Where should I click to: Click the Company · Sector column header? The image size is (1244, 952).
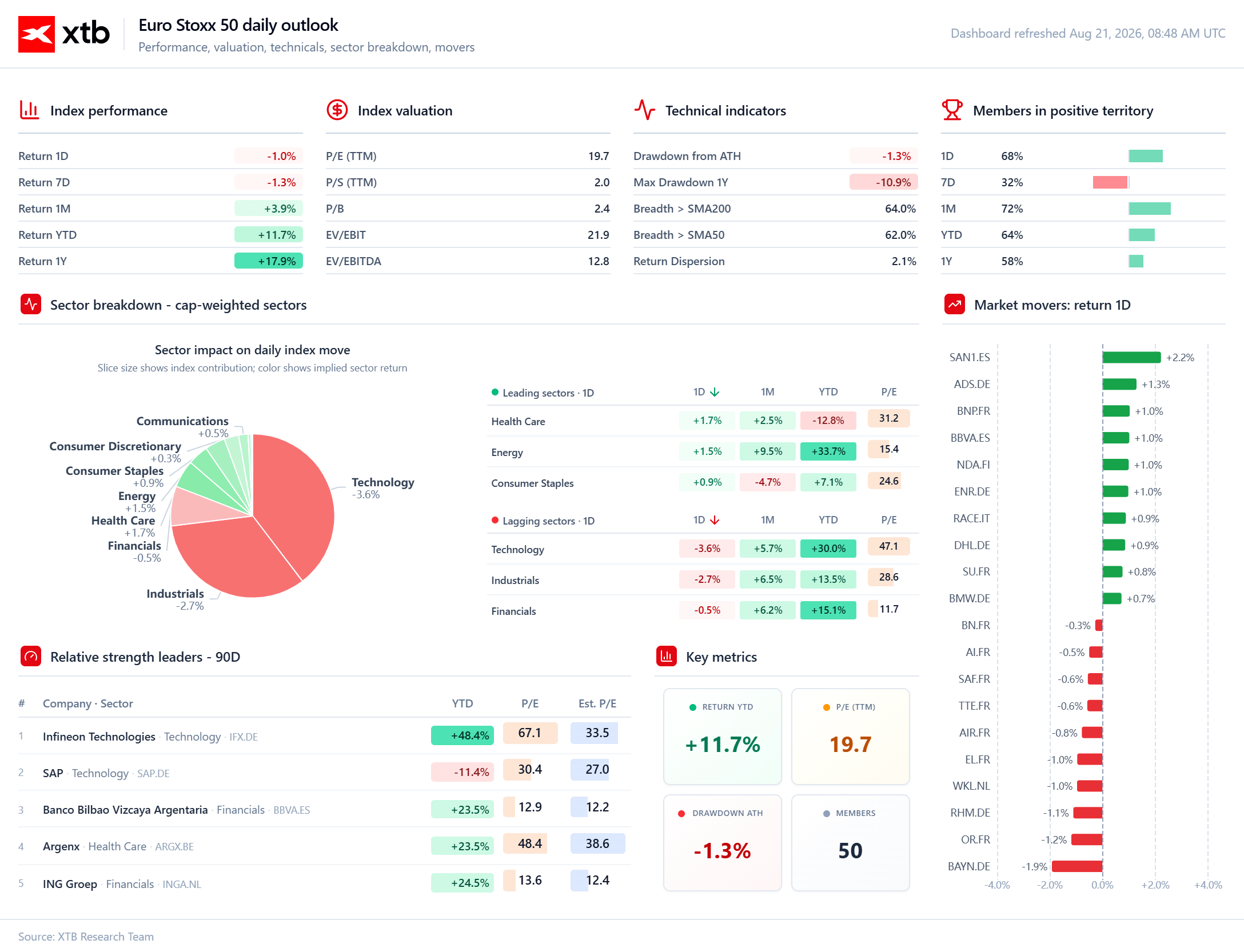coord(88,703)
